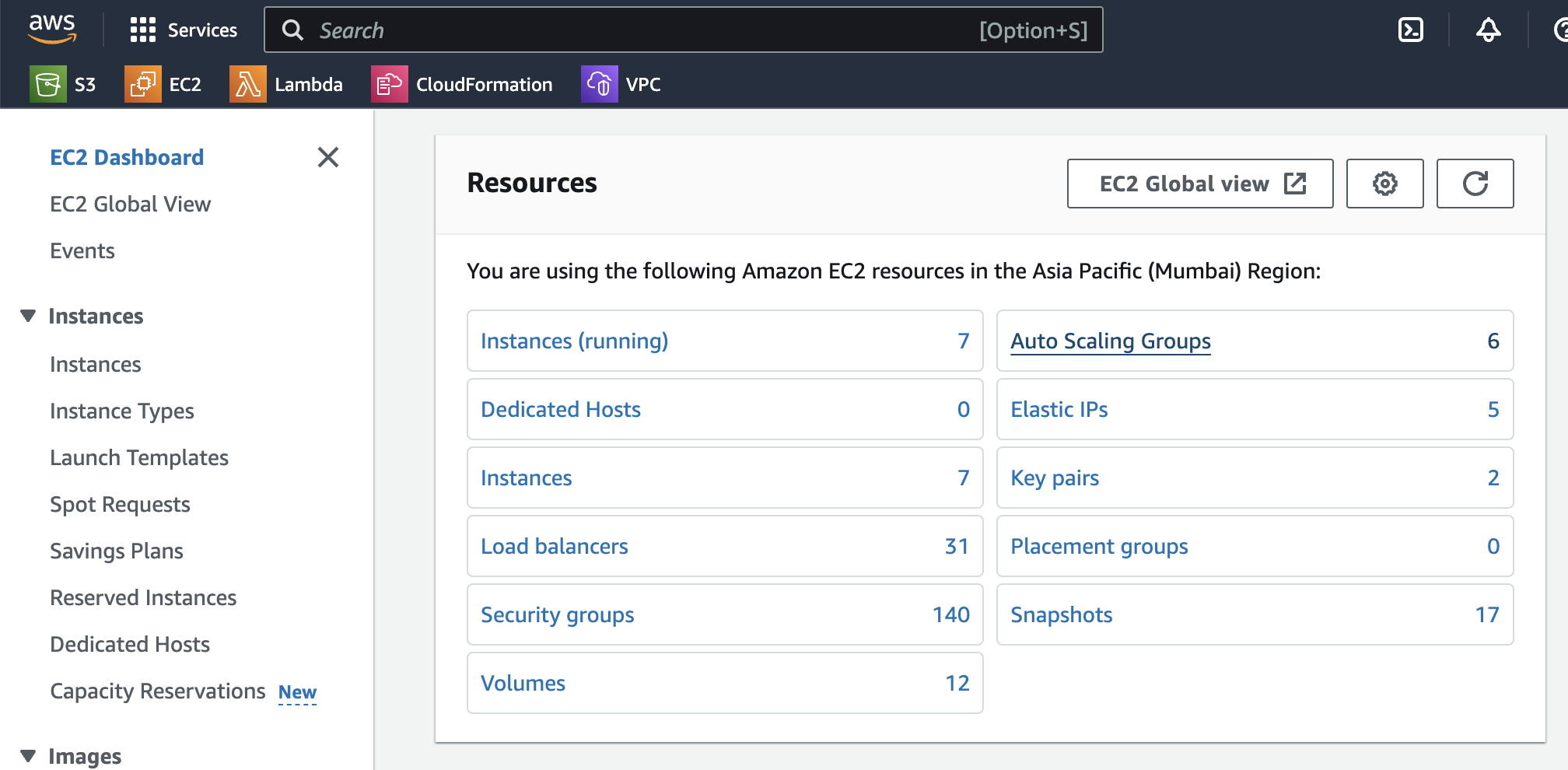Screen dimensions: 1568x770
Task: Collapse the Images section in sidebar
Action: point(28,755)
